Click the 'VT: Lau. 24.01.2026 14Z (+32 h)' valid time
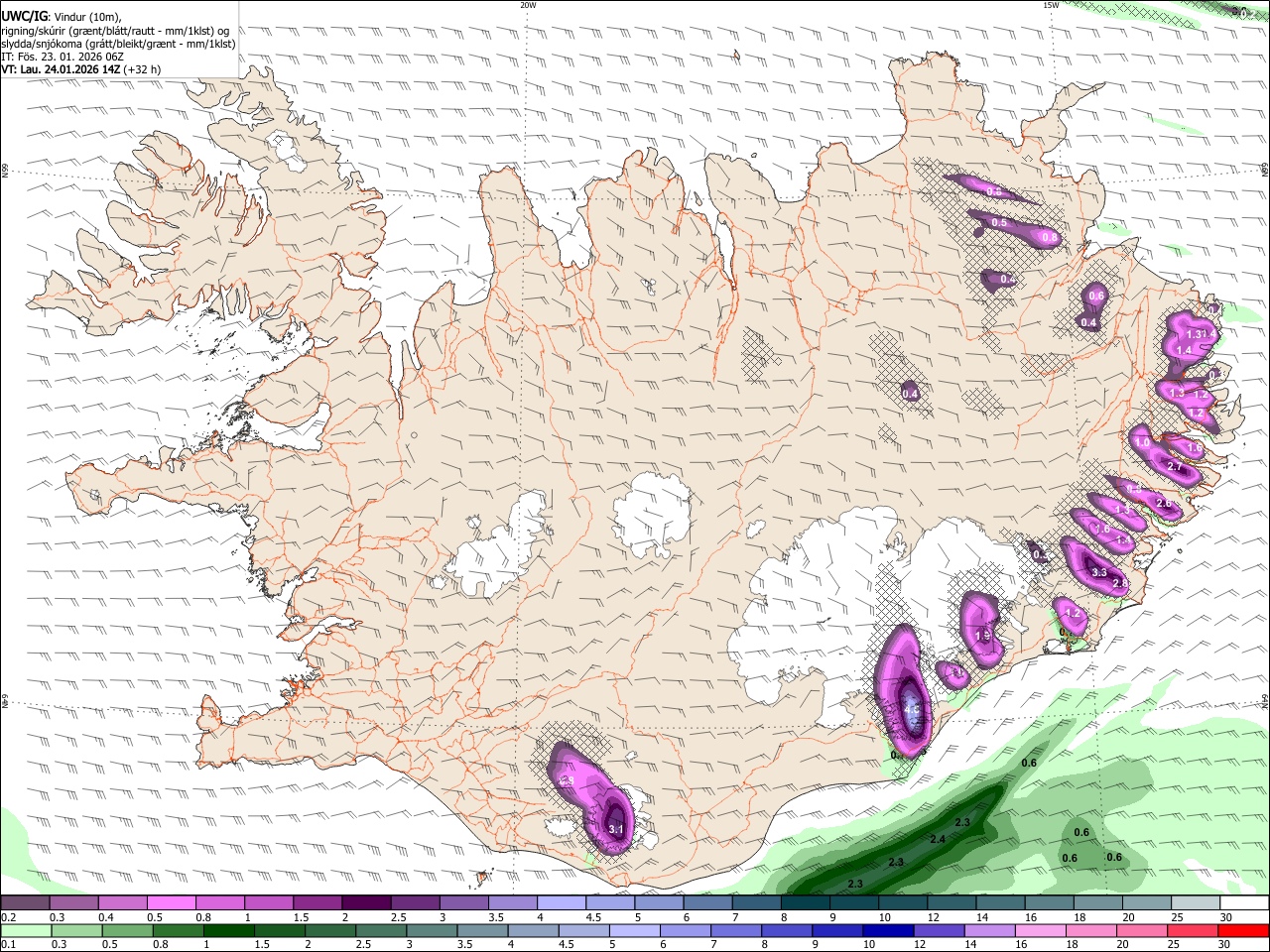The width and height of the screenshot is (1270, 952). tap(81, 69)
